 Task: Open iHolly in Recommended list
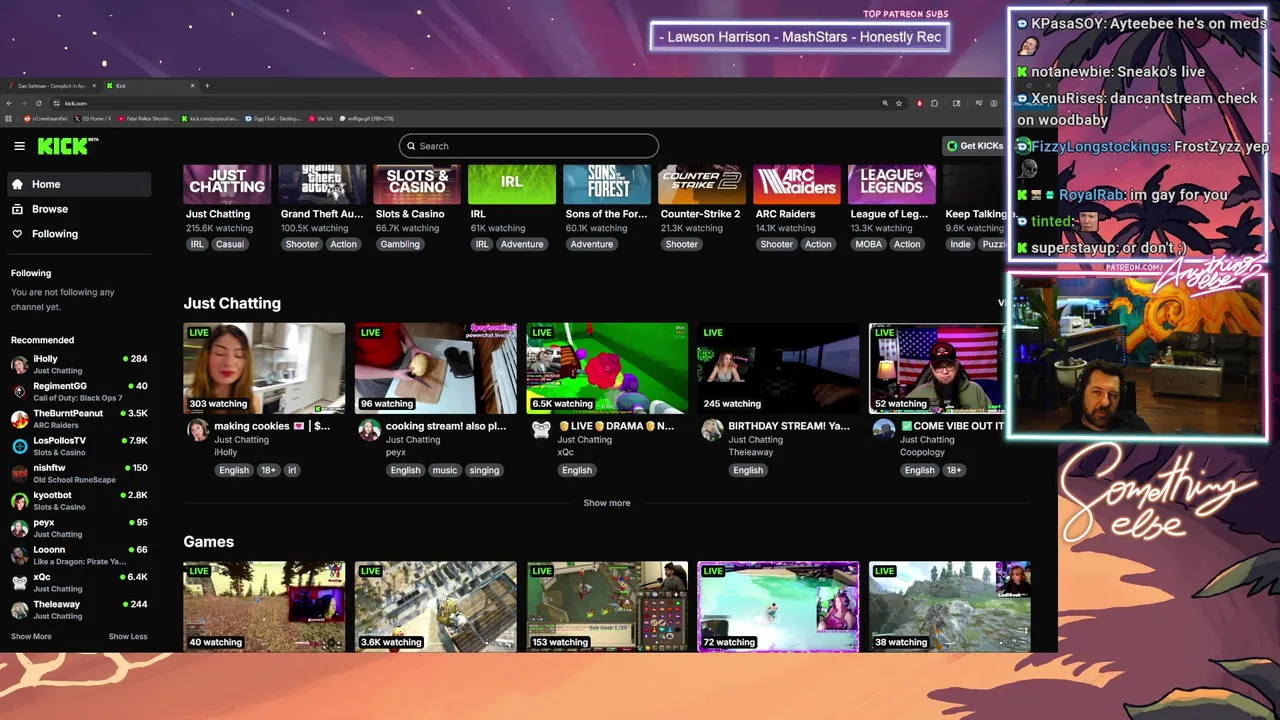79,364
